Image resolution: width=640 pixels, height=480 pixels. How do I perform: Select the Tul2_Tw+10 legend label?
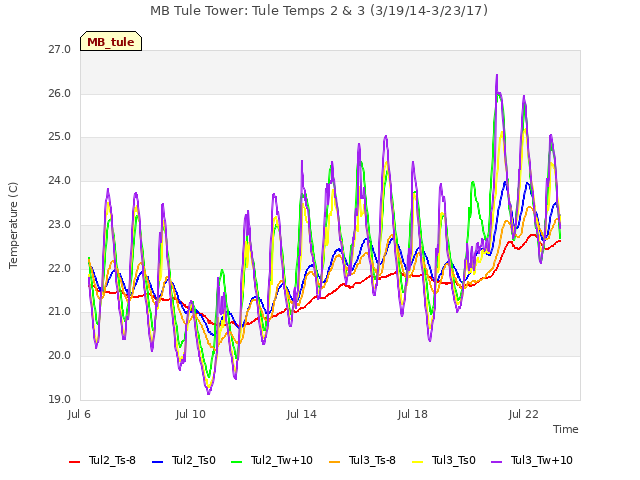[282, 460]
